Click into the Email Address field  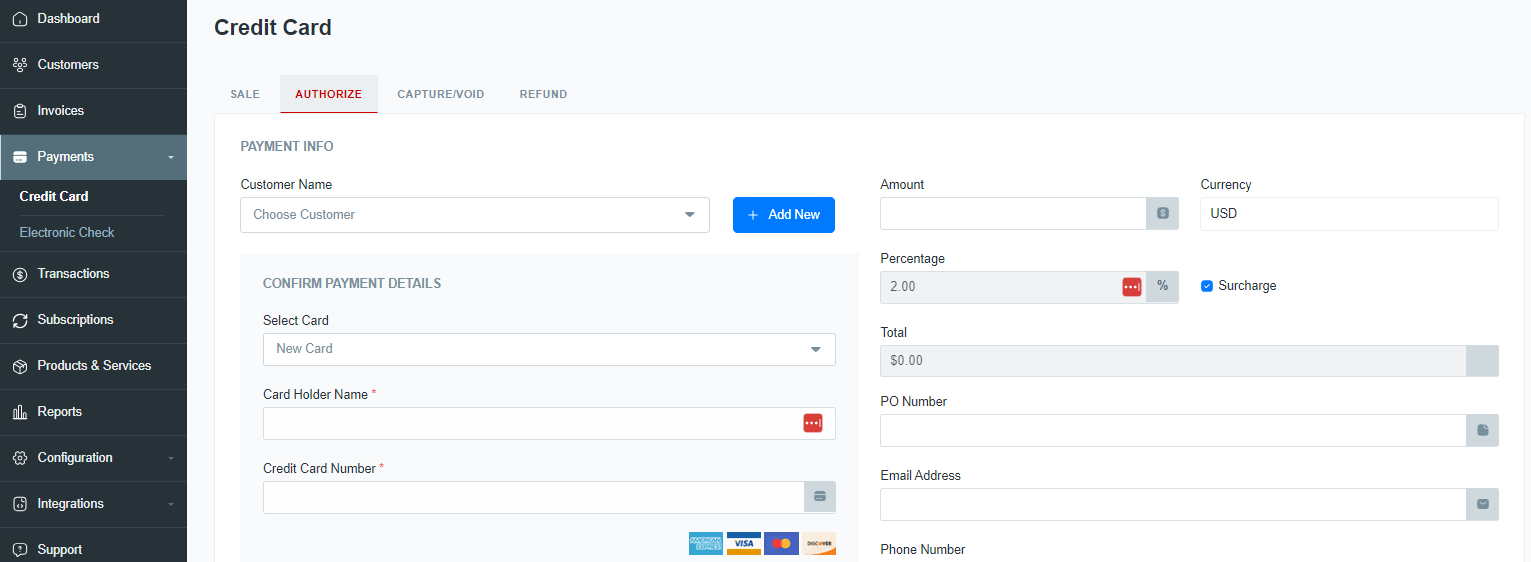pyautogui.click(x=1174, y=504)
